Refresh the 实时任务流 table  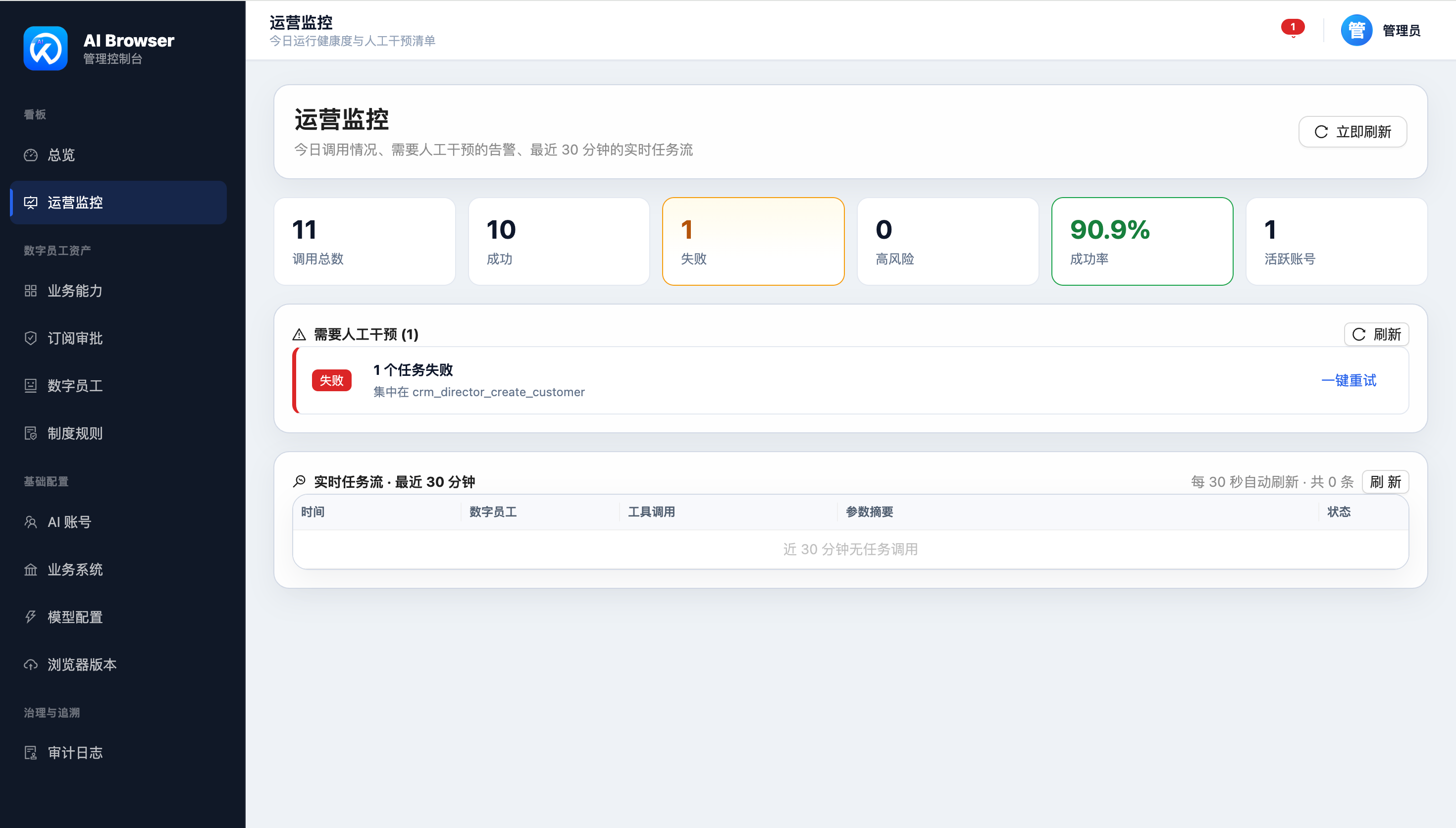[x=1385, y=482]
